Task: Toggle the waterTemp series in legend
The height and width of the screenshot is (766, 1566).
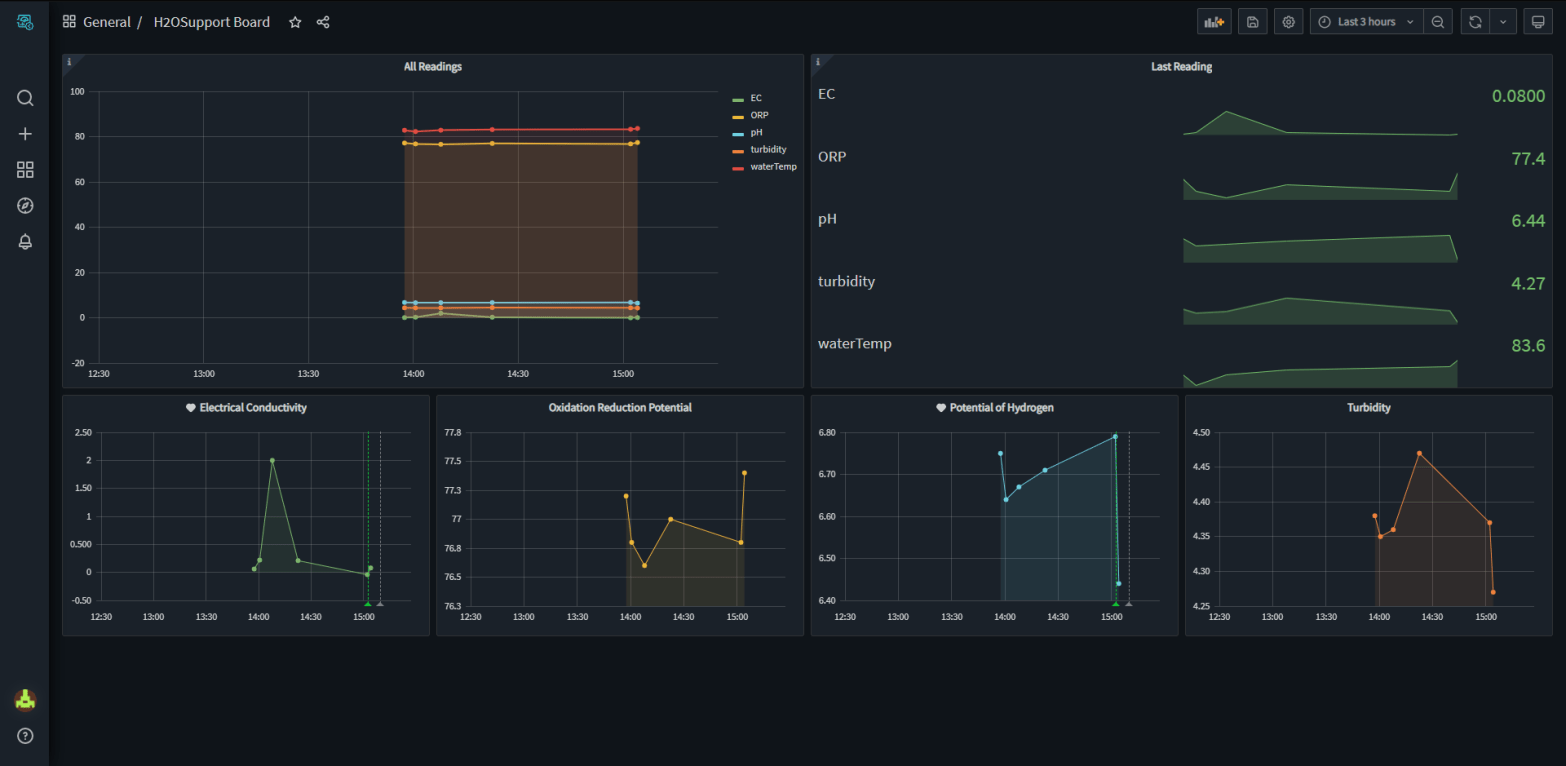Action: 773,167
